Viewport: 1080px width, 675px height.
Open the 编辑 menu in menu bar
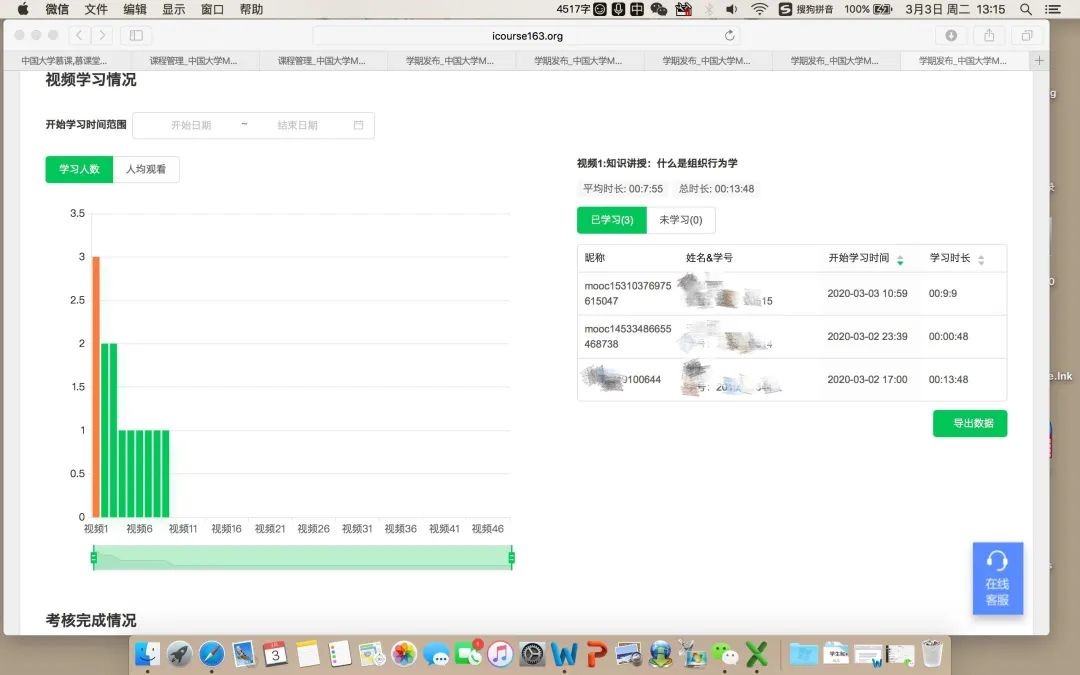tap(134, 9)
